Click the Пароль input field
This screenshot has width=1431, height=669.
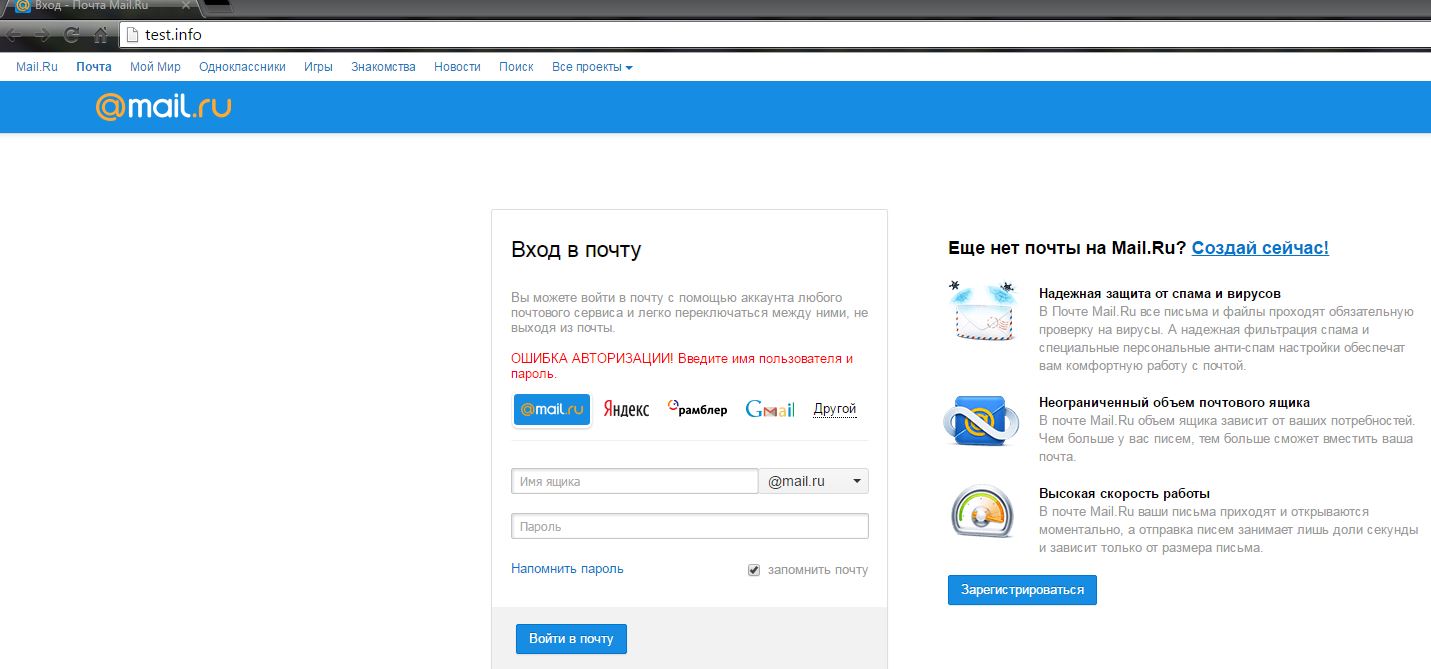[690, 526]
